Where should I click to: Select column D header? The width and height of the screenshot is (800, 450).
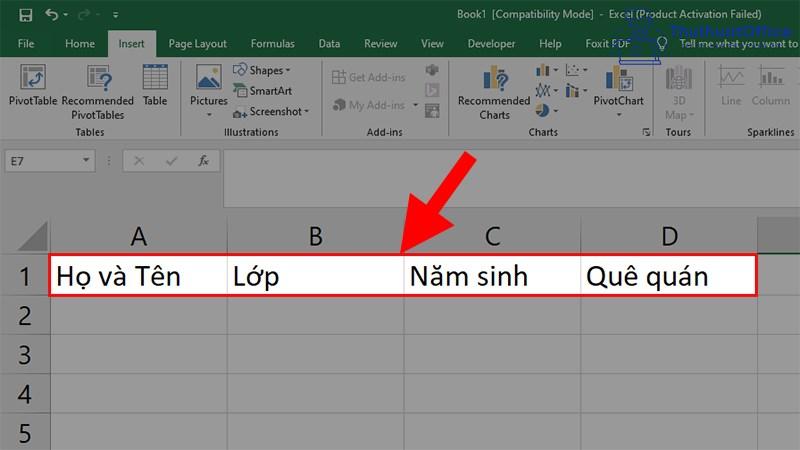click(669, 236)
